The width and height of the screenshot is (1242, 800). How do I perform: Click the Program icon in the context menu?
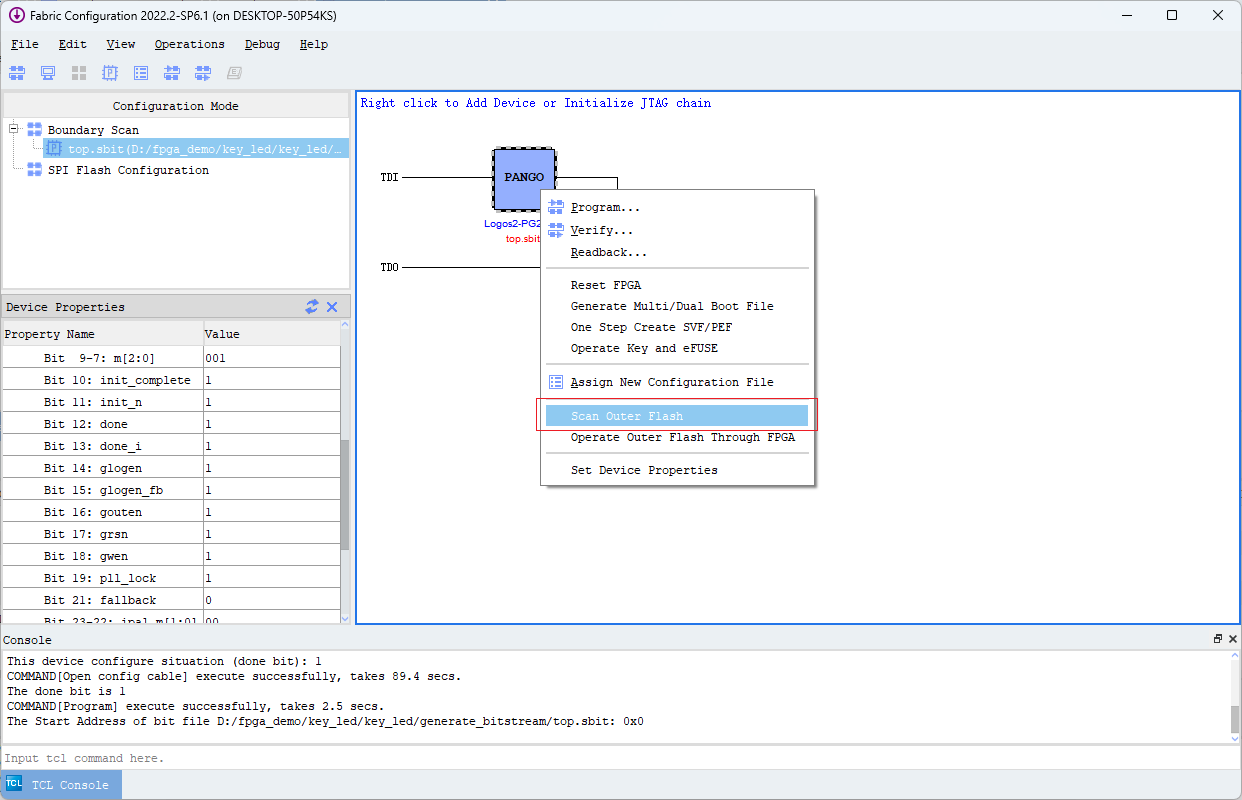tap(556, 206)
